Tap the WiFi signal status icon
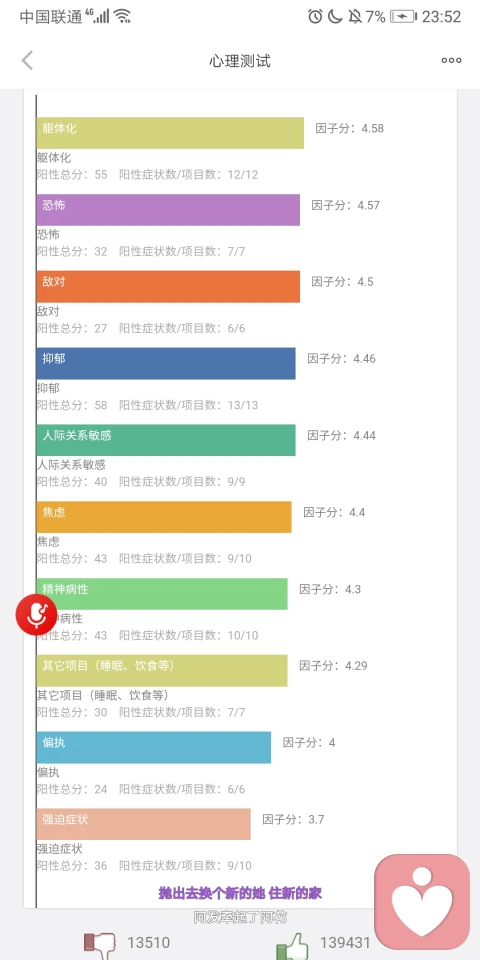Viewport: 480px width, 960px height. point(122,17)
